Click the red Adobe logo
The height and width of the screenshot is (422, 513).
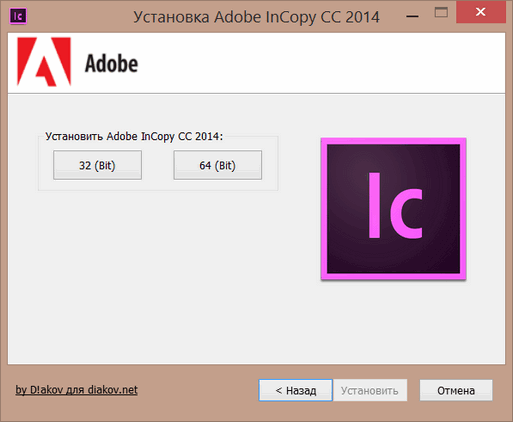(44, 62)
